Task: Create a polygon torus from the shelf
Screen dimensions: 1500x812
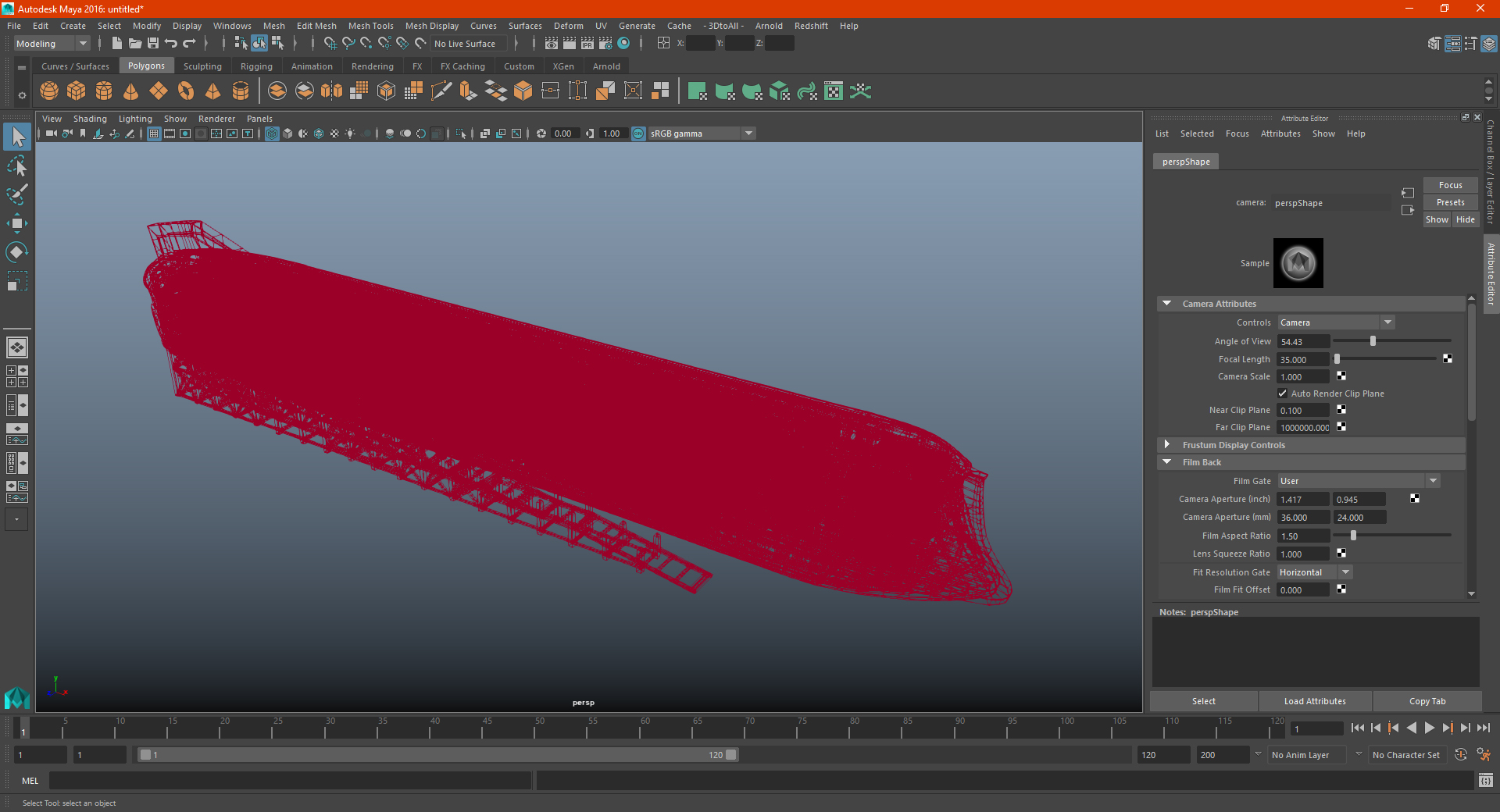Action: (x=186, y=91)
